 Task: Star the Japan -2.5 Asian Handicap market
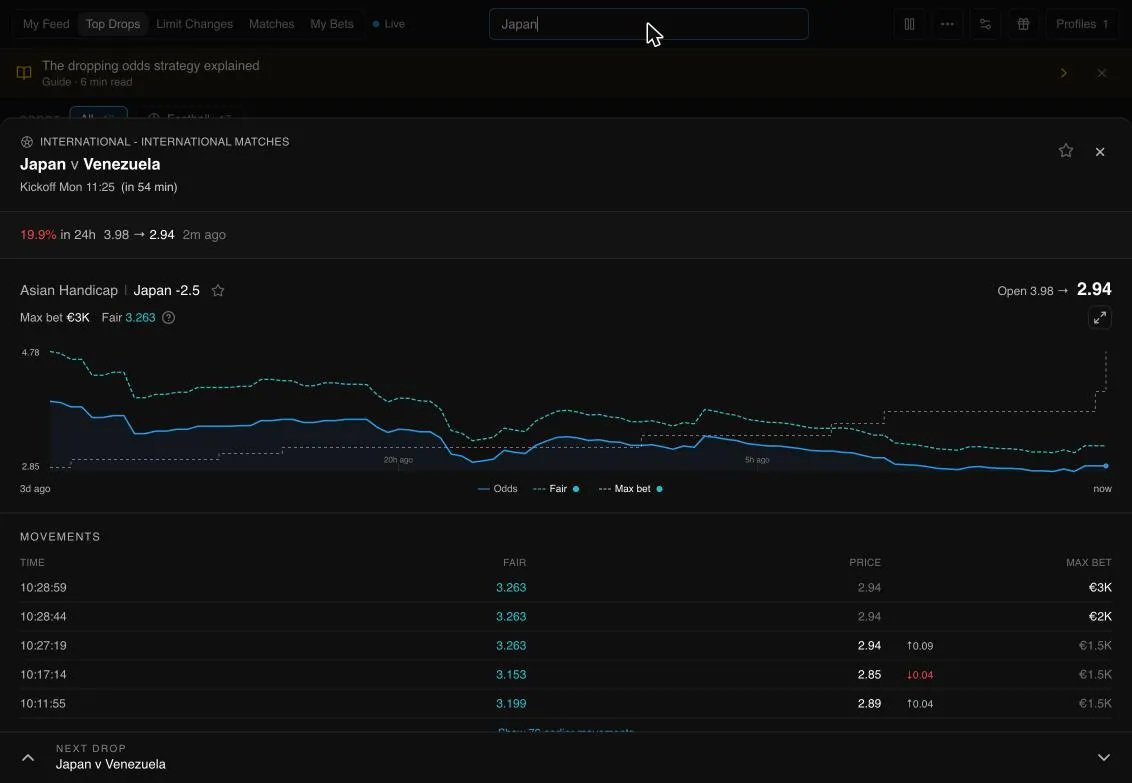[218, 290]
